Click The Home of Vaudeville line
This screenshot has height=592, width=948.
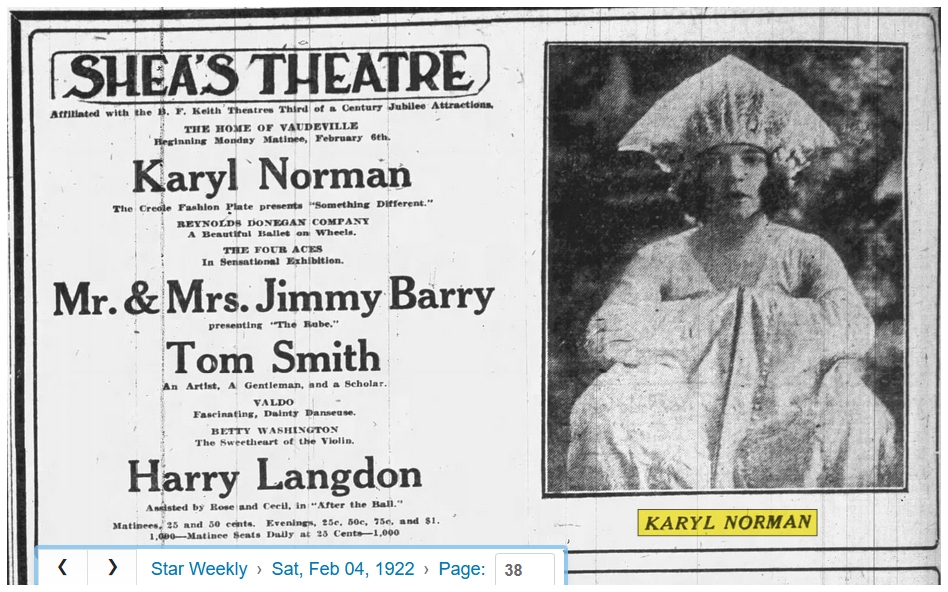(x=272, y=127)
